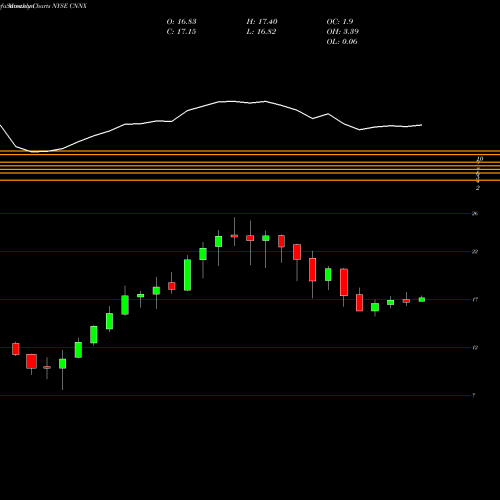The width and height of the screenshot is (500, 500).
Task: Click the tallest green candlestick body
Action: click(x=188, y=275)
